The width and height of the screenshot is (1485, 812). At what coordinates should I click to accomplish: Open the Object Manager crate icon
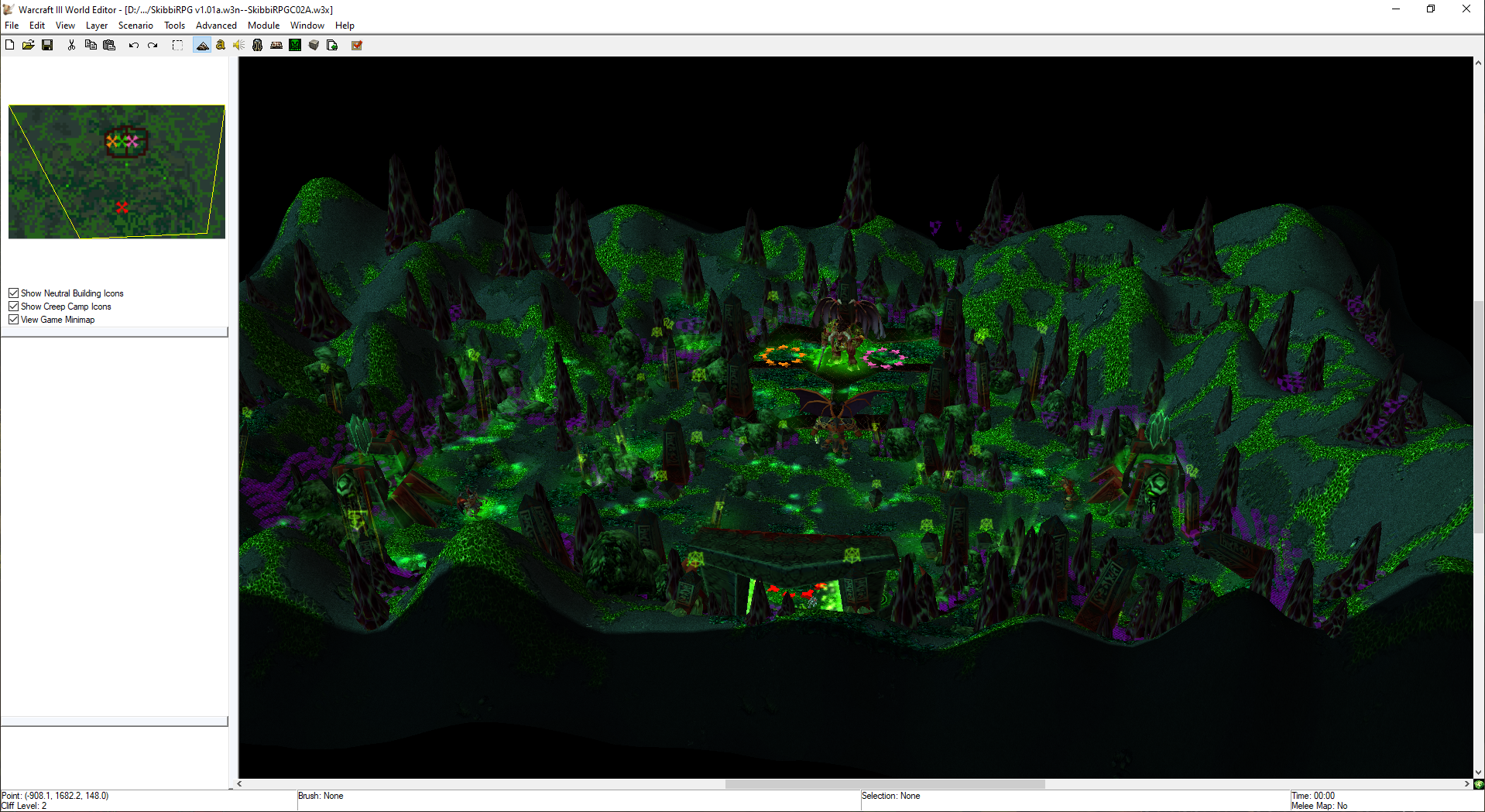(x=314, y=45)
